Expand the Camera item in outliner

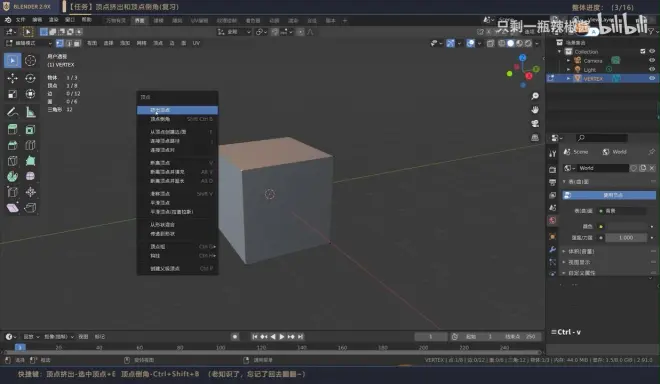point(569,61)
